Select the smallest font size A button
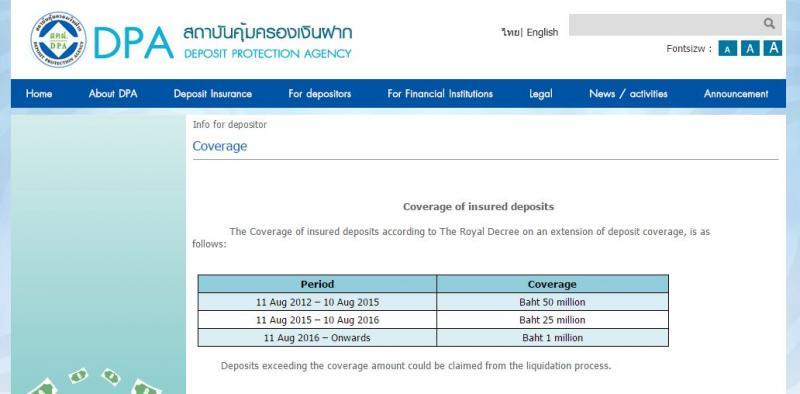Image resolution: width=800 pixels, height=394 pixels. pos(727,49)
